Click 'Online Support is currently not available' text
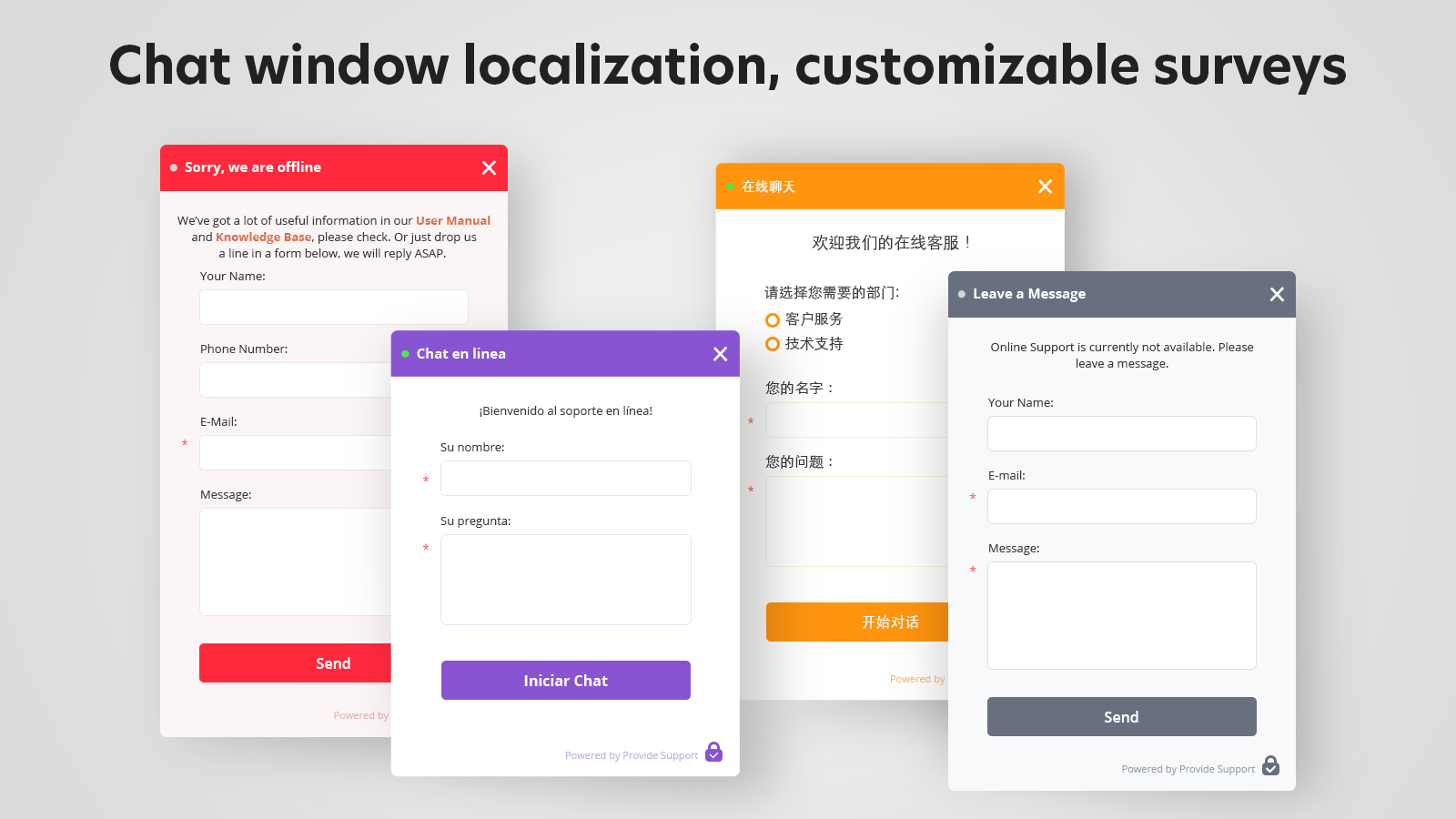 (x=1122, y=355)
